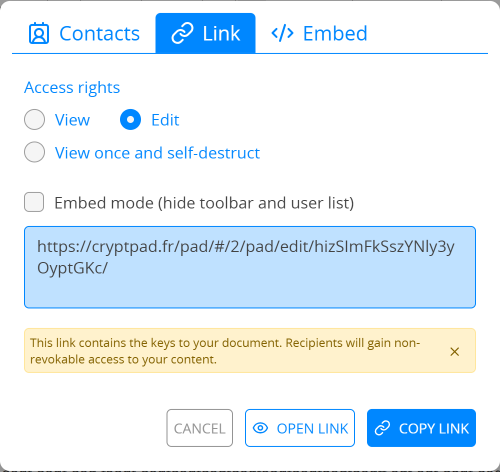500x472 pixels.
Task: Click the chain icon on Link tab
Action: coord(182,33)
